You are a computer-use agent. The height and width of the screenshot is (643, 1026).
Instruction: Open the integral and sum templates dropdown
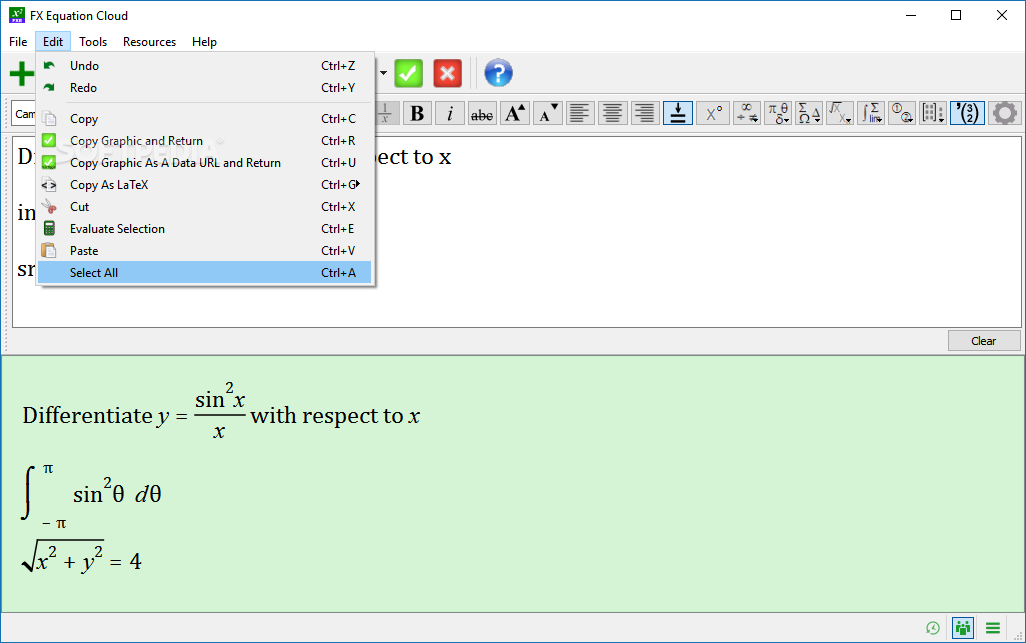point(871,113)
